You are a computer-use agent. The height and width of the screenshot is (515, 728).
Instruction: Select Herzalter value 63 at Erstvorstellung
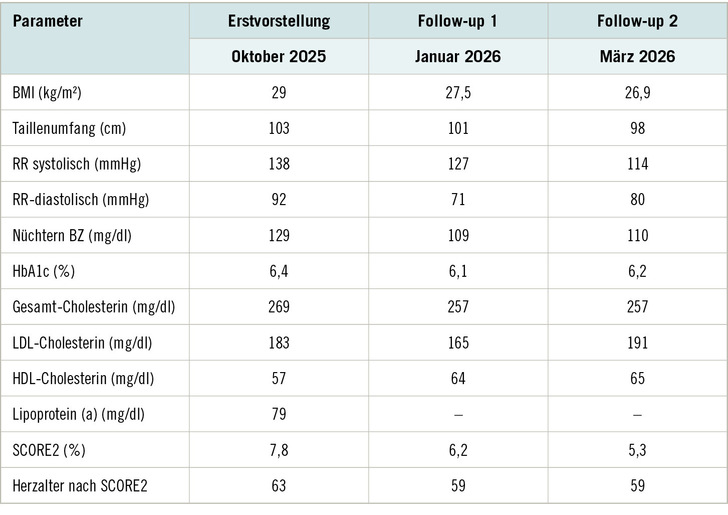point(279,485)
